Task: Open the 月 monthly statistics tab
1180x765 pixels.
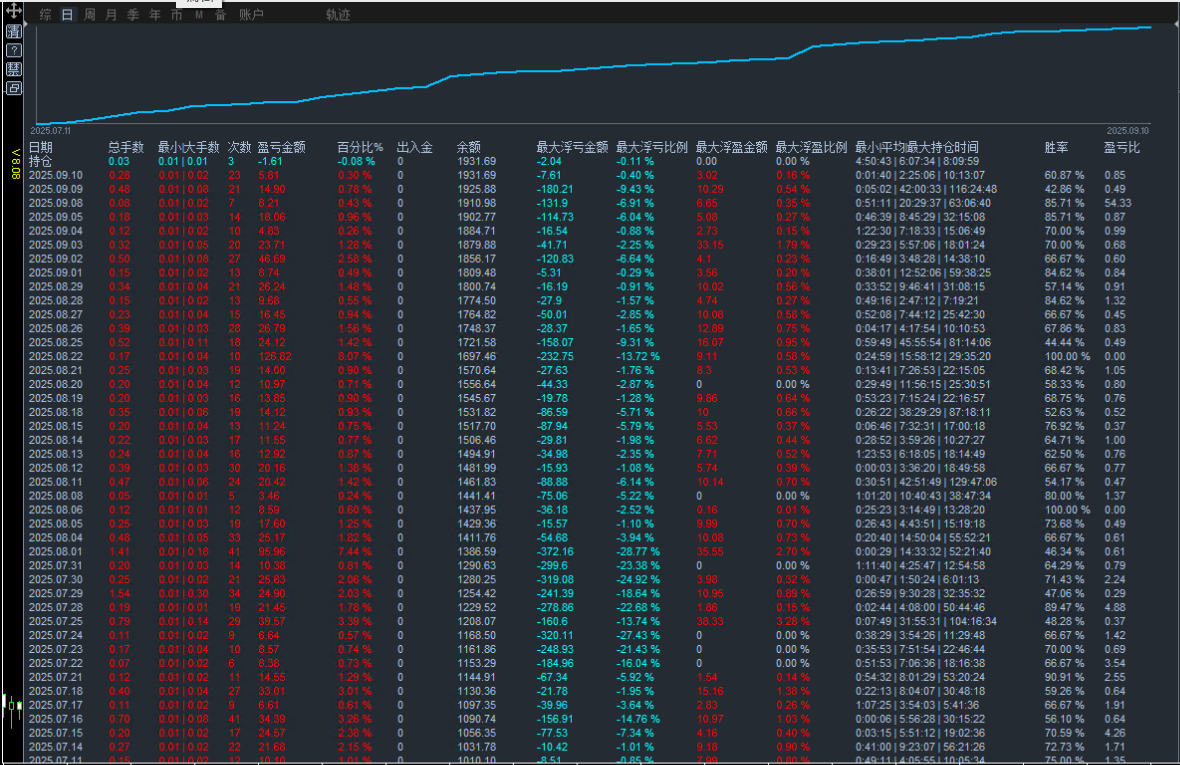Action: (x=111, y=15)
